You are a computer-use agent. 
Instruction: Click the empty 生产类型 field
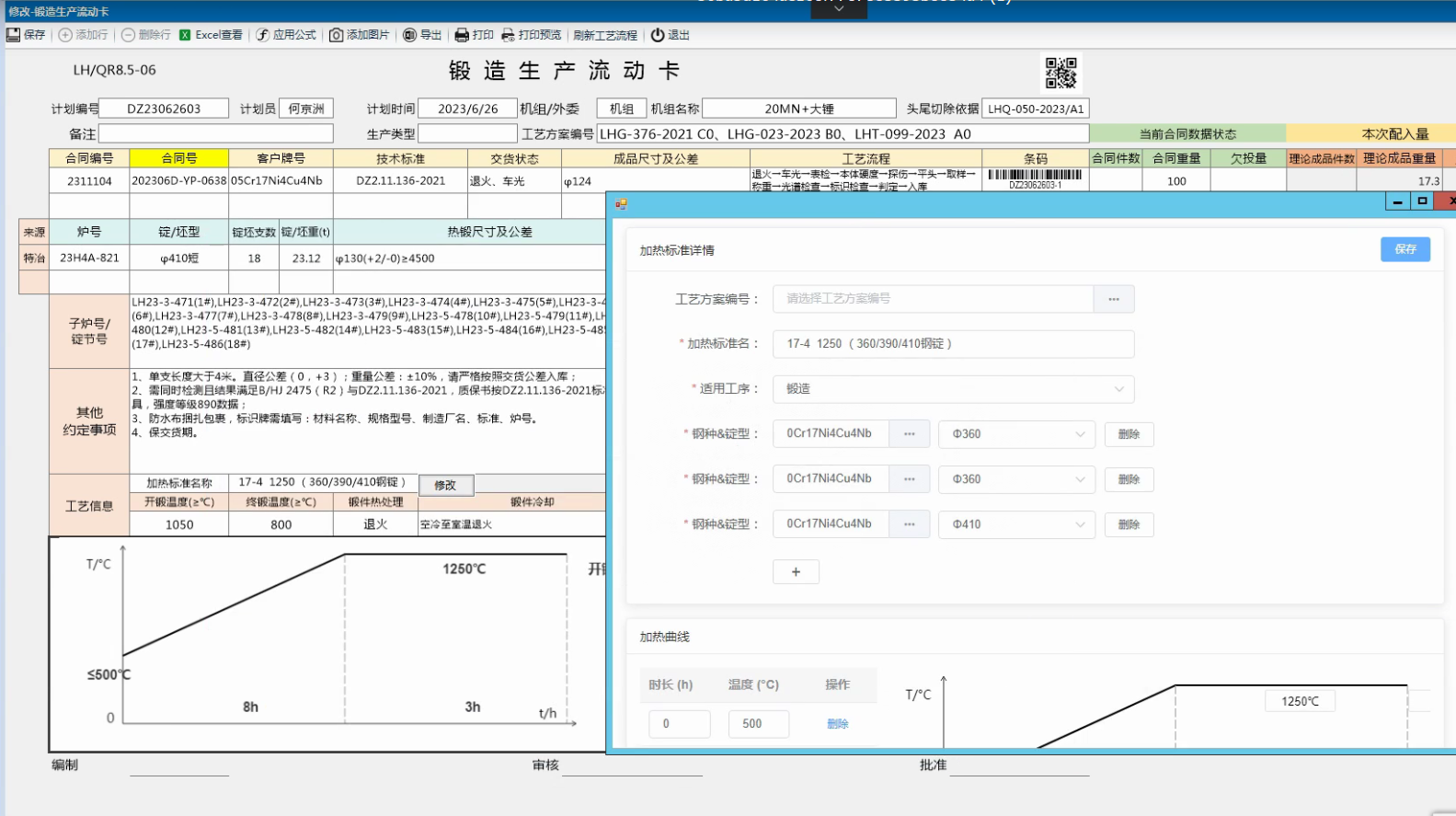coord(467,134)
